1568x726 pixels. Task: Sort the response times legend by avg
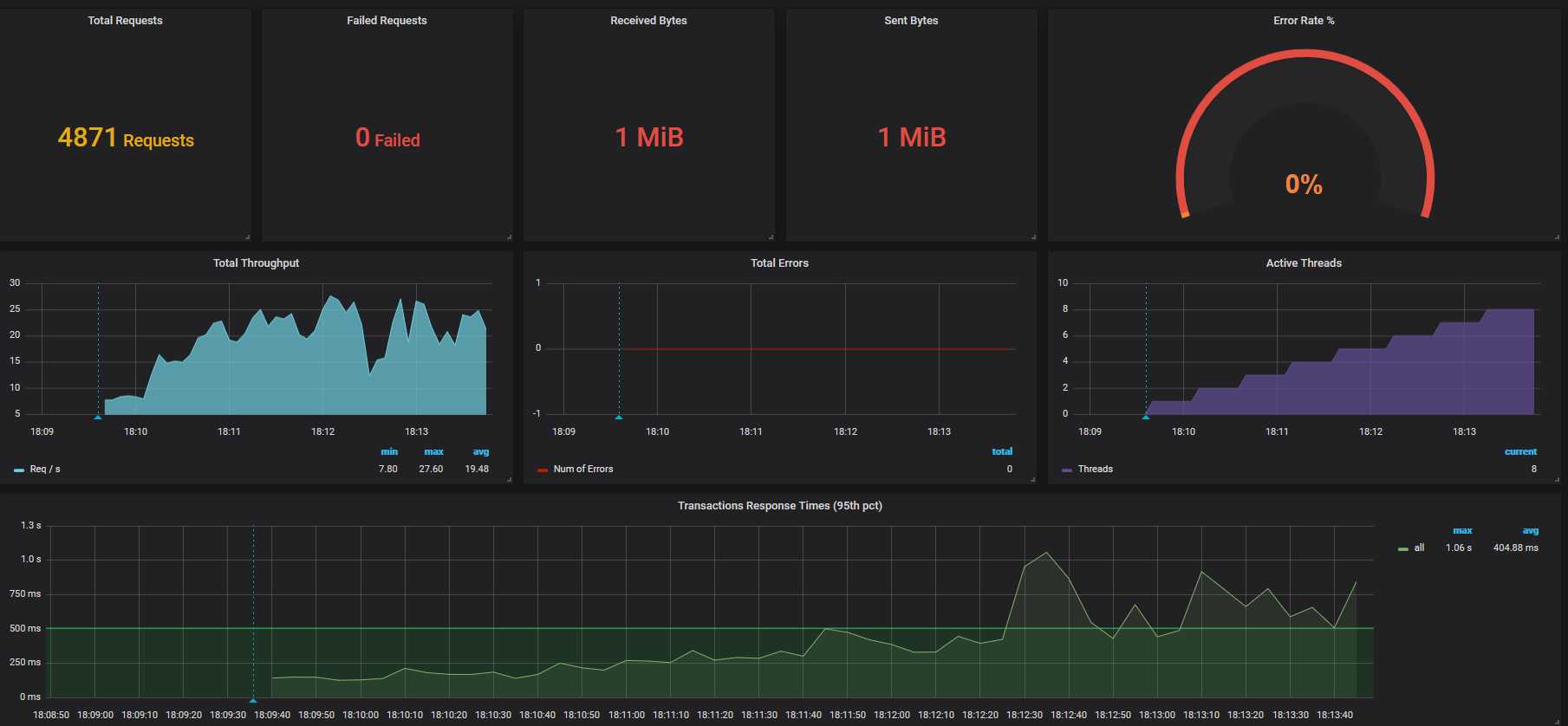pyautogui.click(x=1531, y=531)
